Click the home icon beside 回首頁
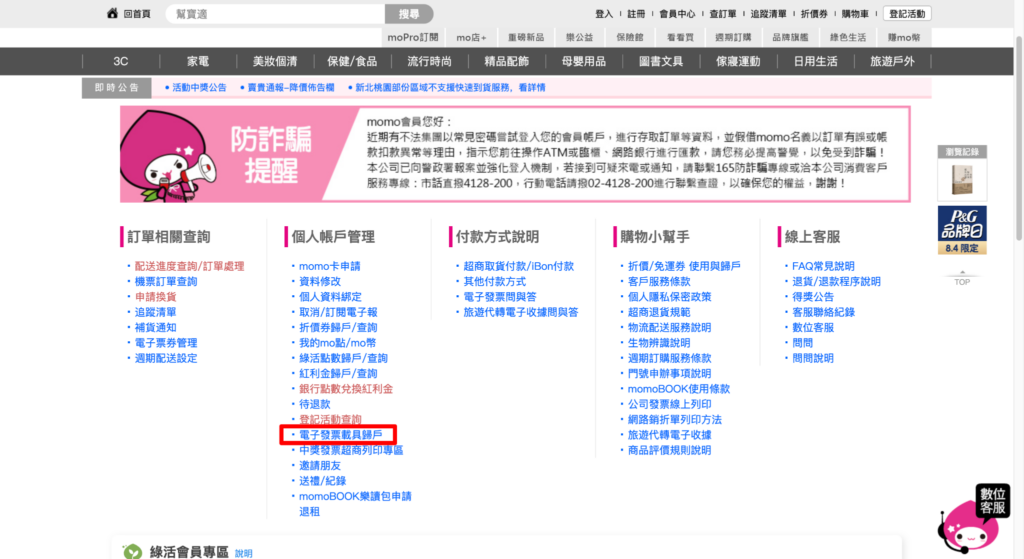The width and height of the screenshot is (1024, 559). 112,13
